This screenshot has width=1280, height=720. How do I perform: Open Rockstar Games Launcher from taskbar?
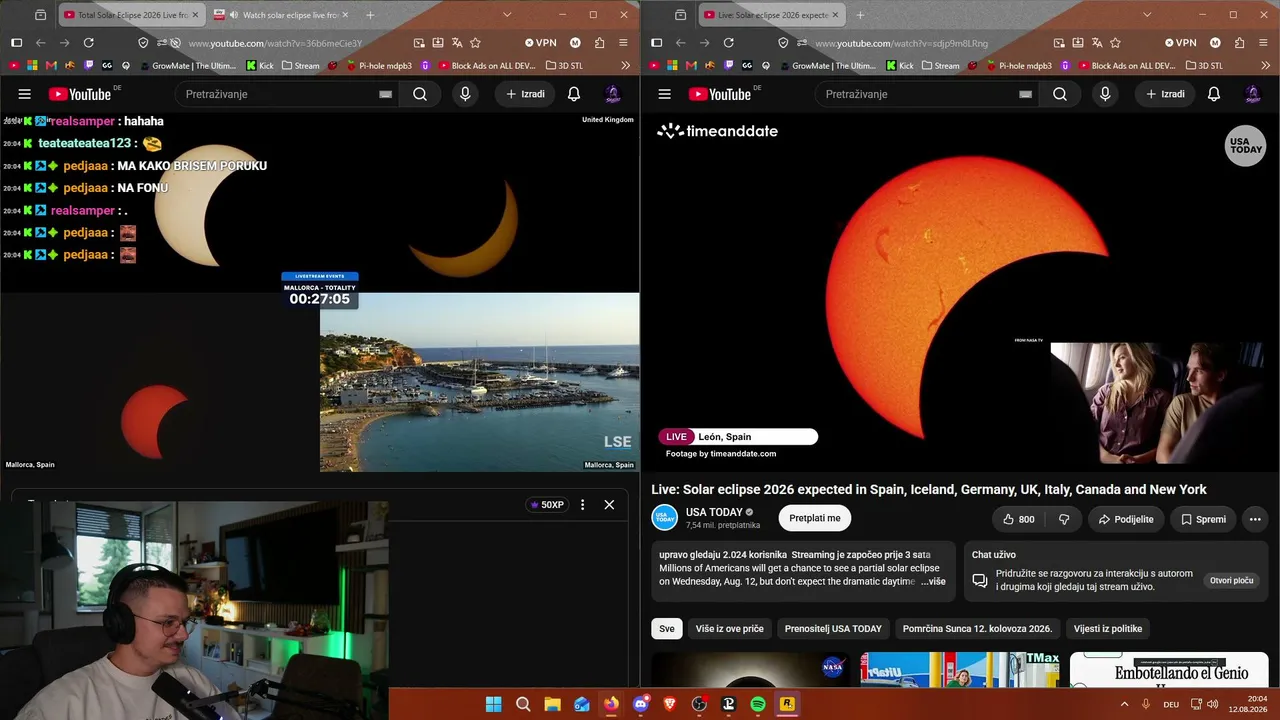tap(787, 704)
